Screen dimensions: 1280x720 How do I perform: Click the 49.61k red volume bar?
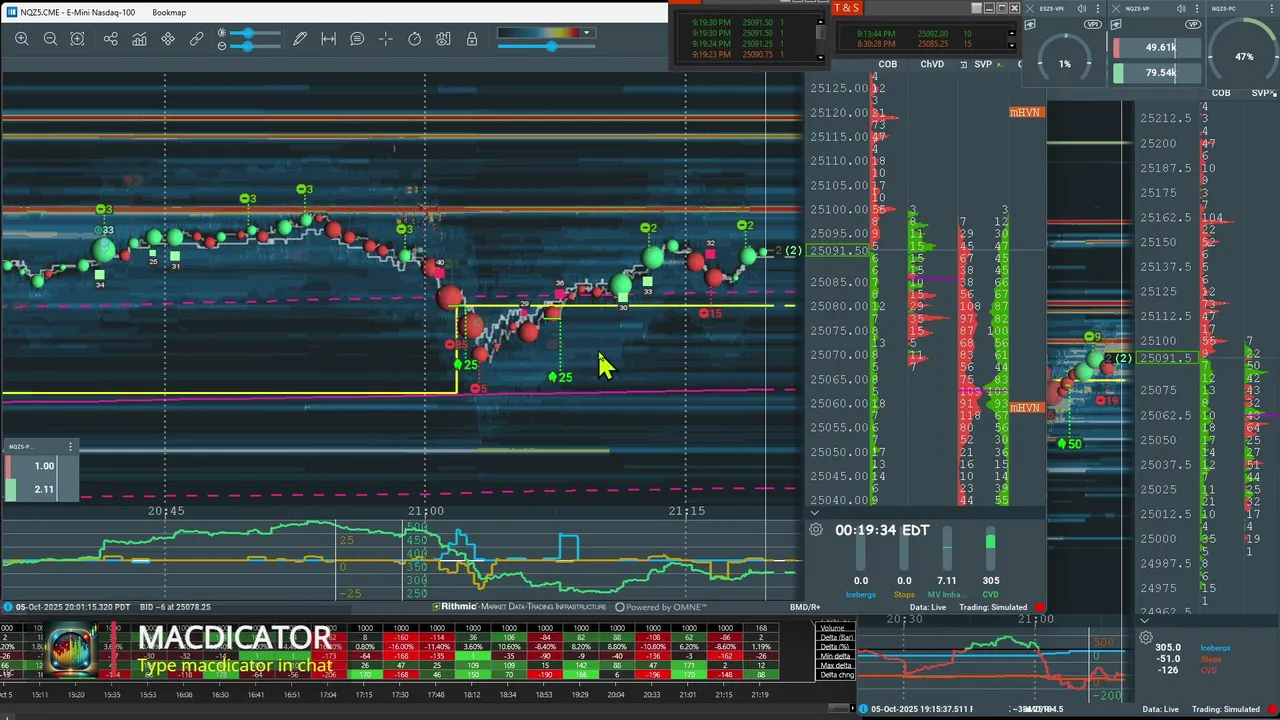(1155, 47)
